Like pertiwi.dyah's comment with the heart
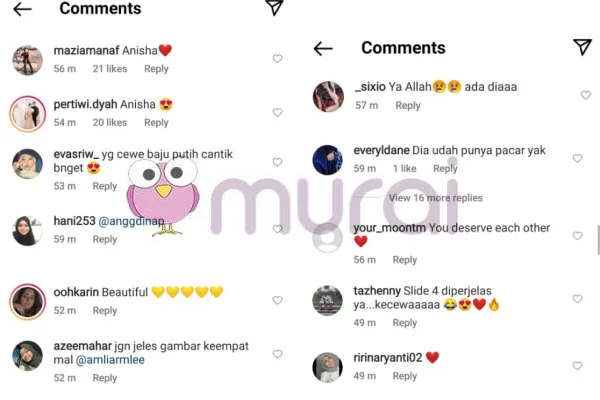This screenshot has width=600, height=400. coord(277,112)
